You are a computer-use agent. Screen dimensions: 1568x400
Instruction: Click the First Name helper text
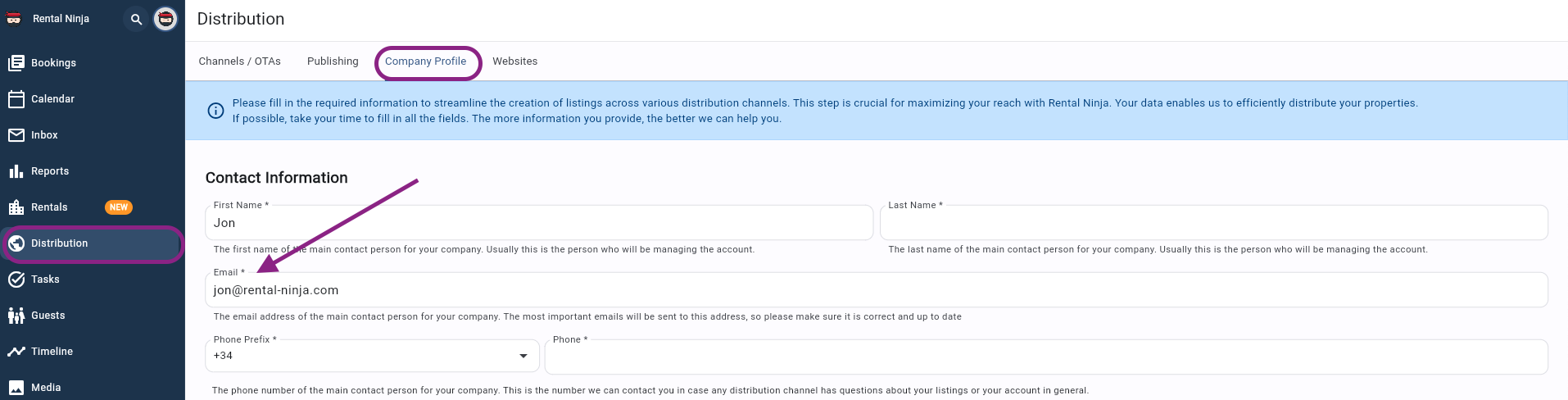pyautogui.click(x=484, y=249)
